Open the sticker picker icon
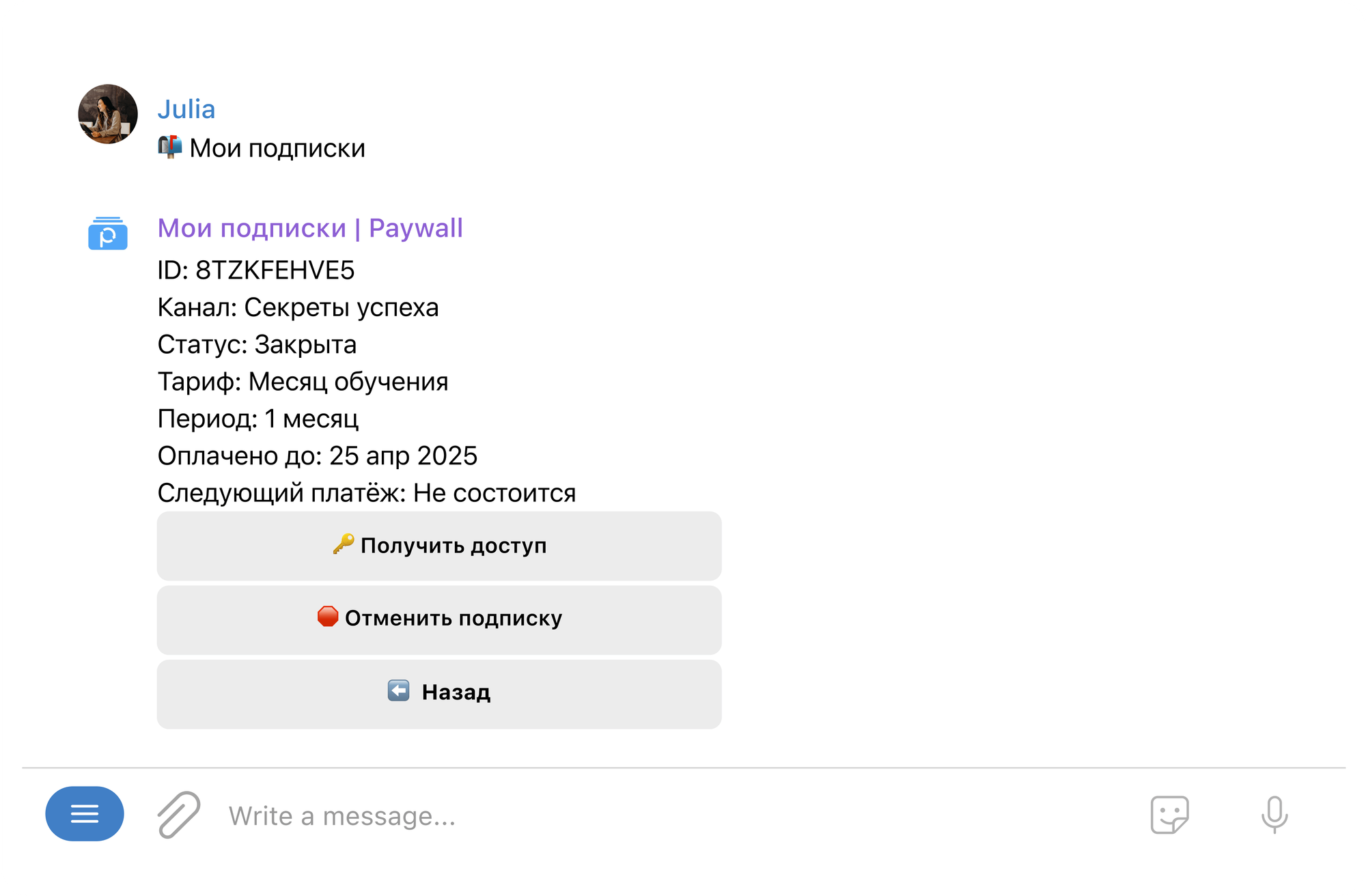 pos(1169,814)
